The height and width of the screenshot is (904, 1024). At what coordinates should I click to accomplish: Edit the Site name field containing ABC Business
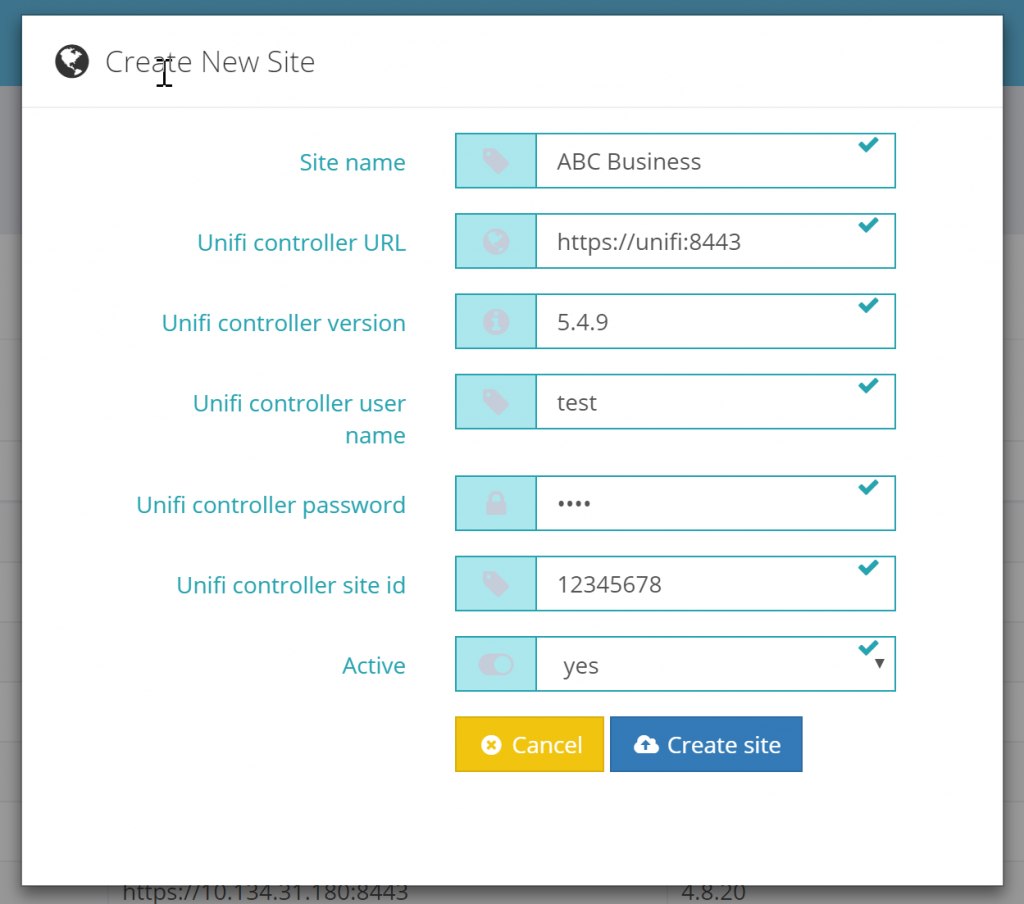click(715, 161)
